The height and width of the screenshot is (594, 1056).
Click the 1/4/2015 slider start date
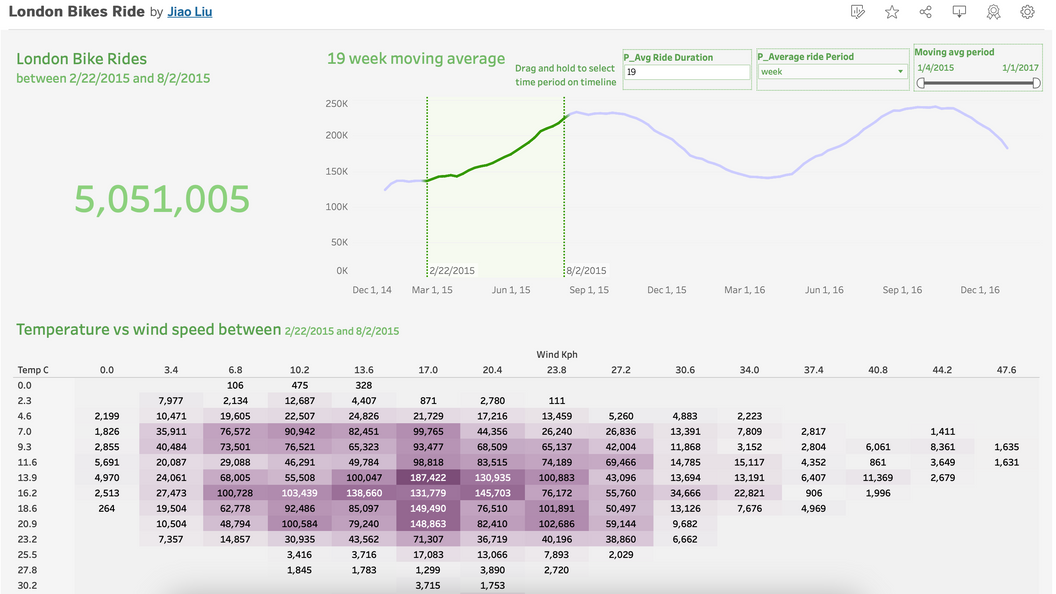tap(935, 68)
